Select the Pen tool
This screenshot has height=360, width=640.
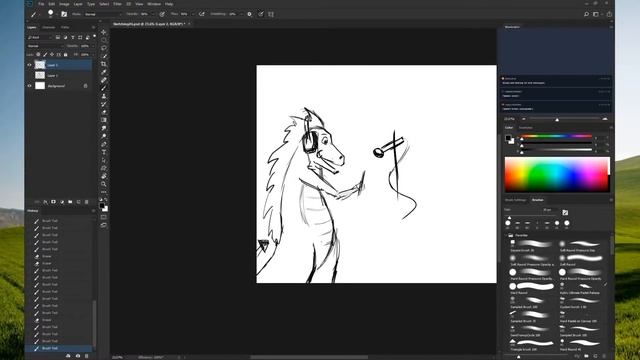point(104,144)
